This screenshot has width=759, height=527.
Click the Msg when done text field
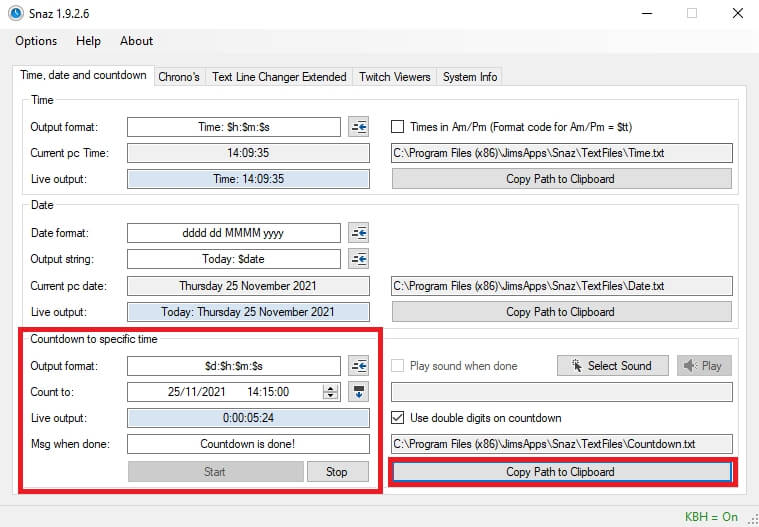click(248, 444)
